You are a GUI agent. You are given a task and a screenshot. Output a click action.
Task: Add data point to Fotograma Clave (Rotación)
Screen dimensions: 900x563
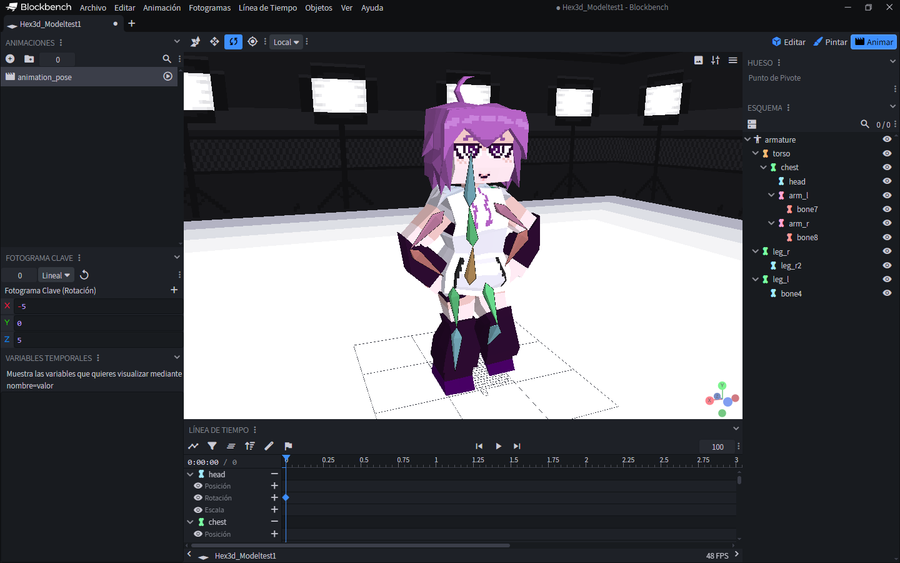point(174,290)
